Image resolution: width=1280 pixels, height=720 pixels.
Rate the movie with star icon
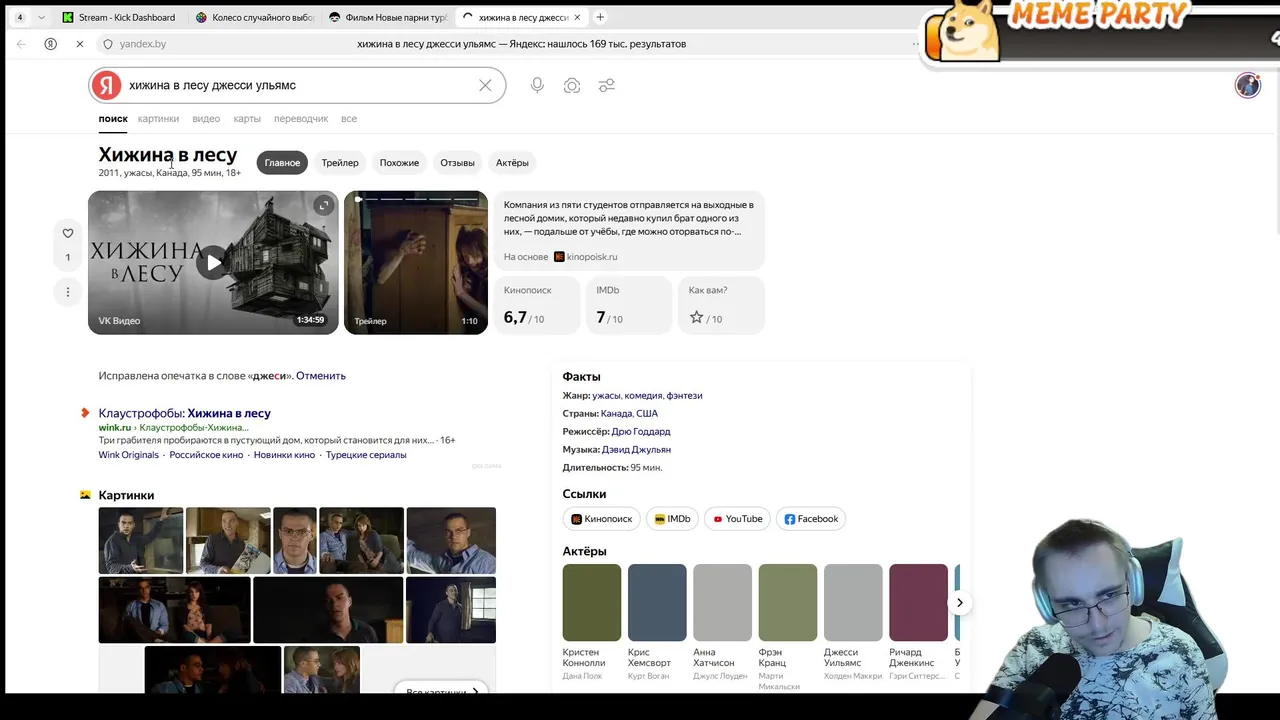pos(697,317)
